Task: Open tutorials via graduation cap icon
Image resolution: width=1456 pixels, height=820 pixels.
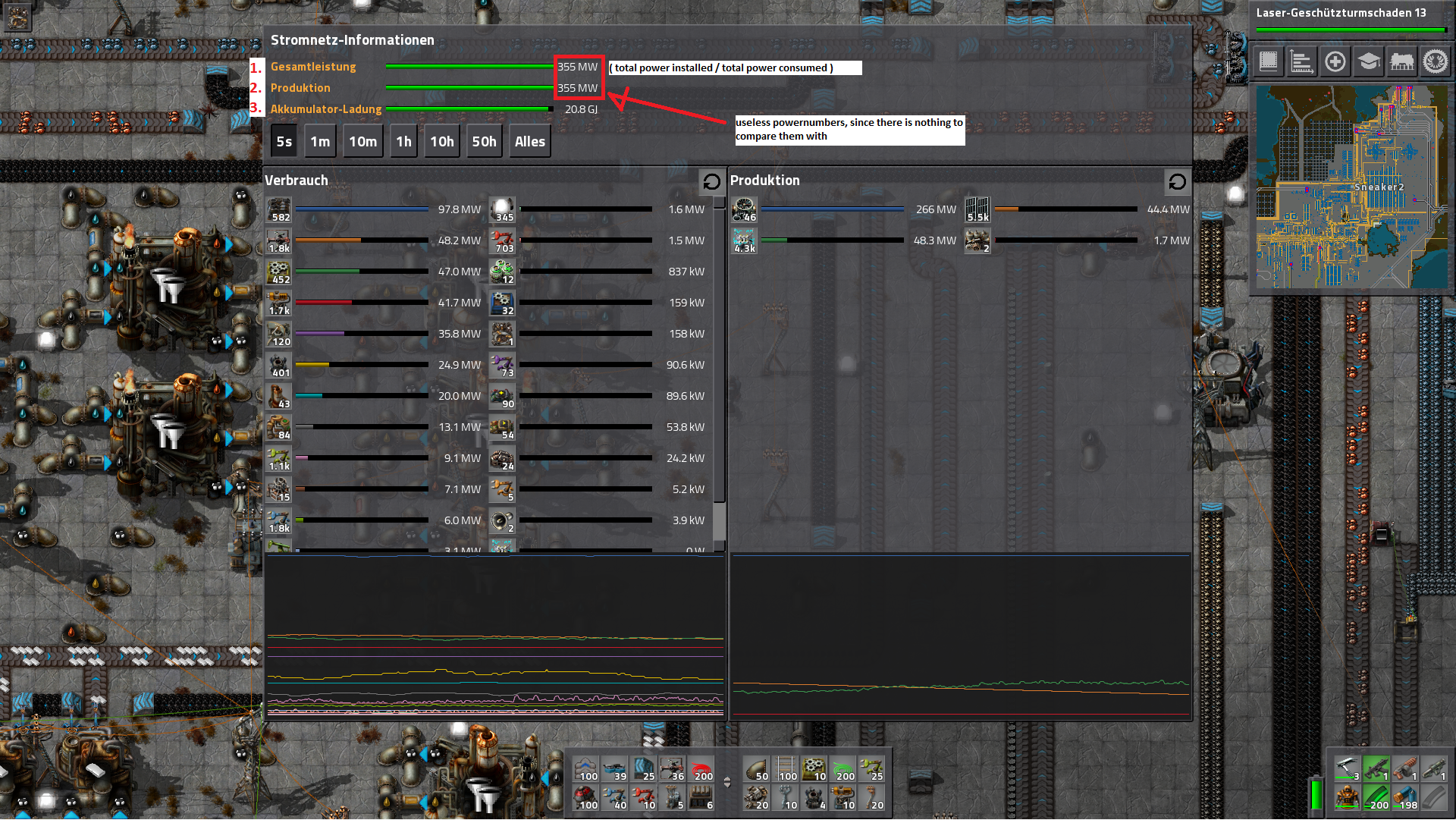Action: coord(1369,61)
